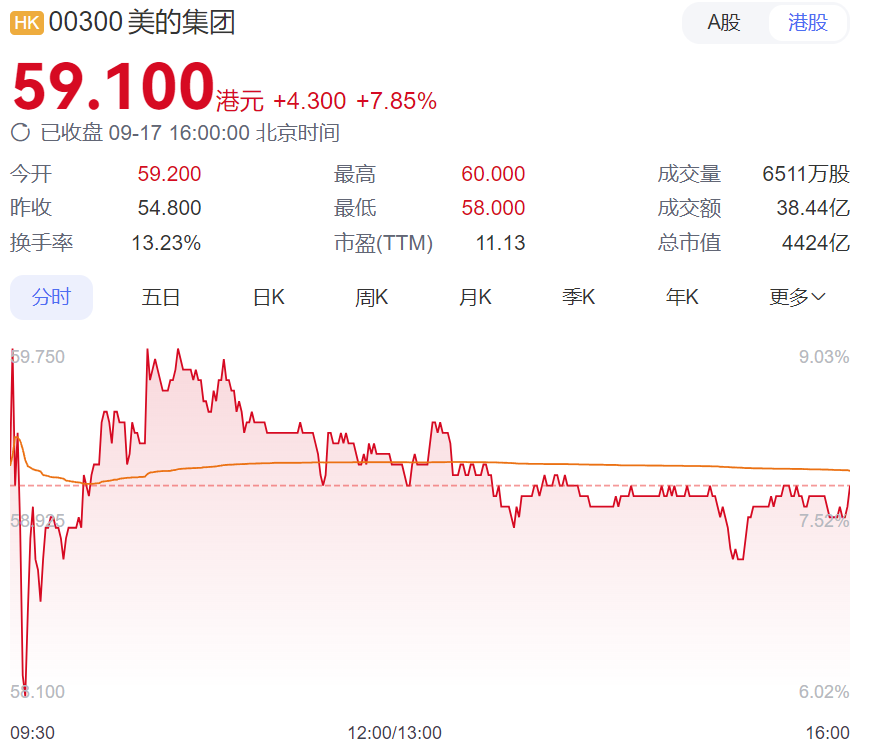873x751 pixels.
Task: Click the 7.52% axis label on chart
Action: click(824, 521)
